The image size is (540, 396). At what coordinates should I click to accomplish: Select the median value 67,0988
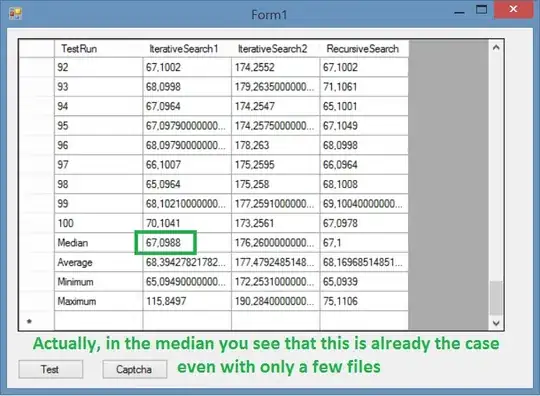pos(187,243)
